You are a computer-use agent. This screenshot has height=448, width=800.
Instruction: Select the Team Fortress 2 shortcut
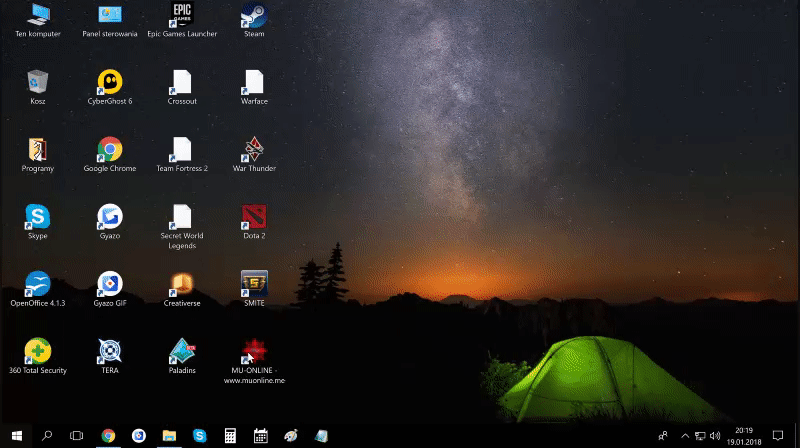click(x=182, y=154)
